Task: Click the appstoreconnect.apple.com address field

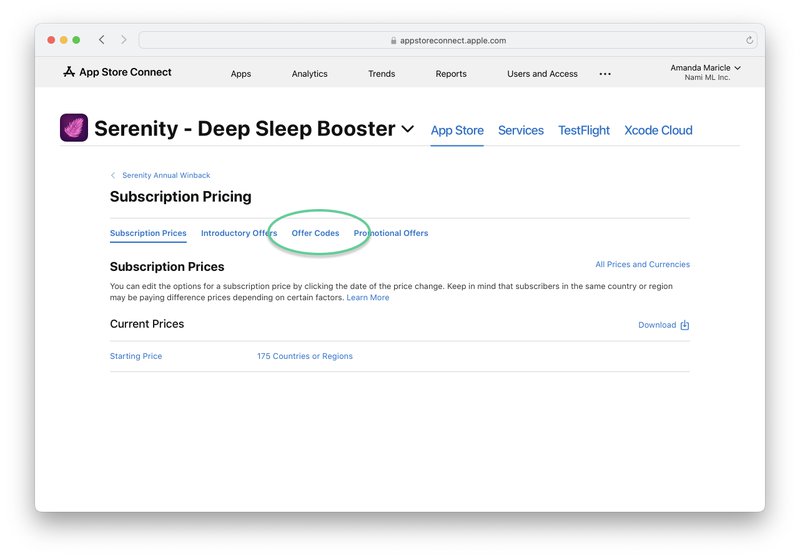Action: [448, 40]
